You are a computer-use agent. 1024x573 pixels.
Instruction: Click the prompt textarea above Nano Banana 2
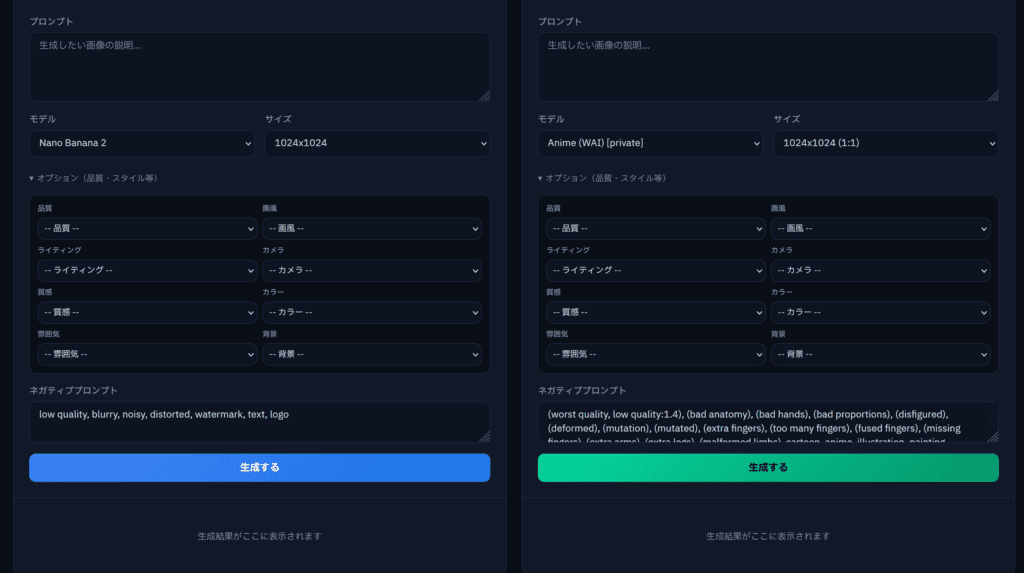(259, 67)
